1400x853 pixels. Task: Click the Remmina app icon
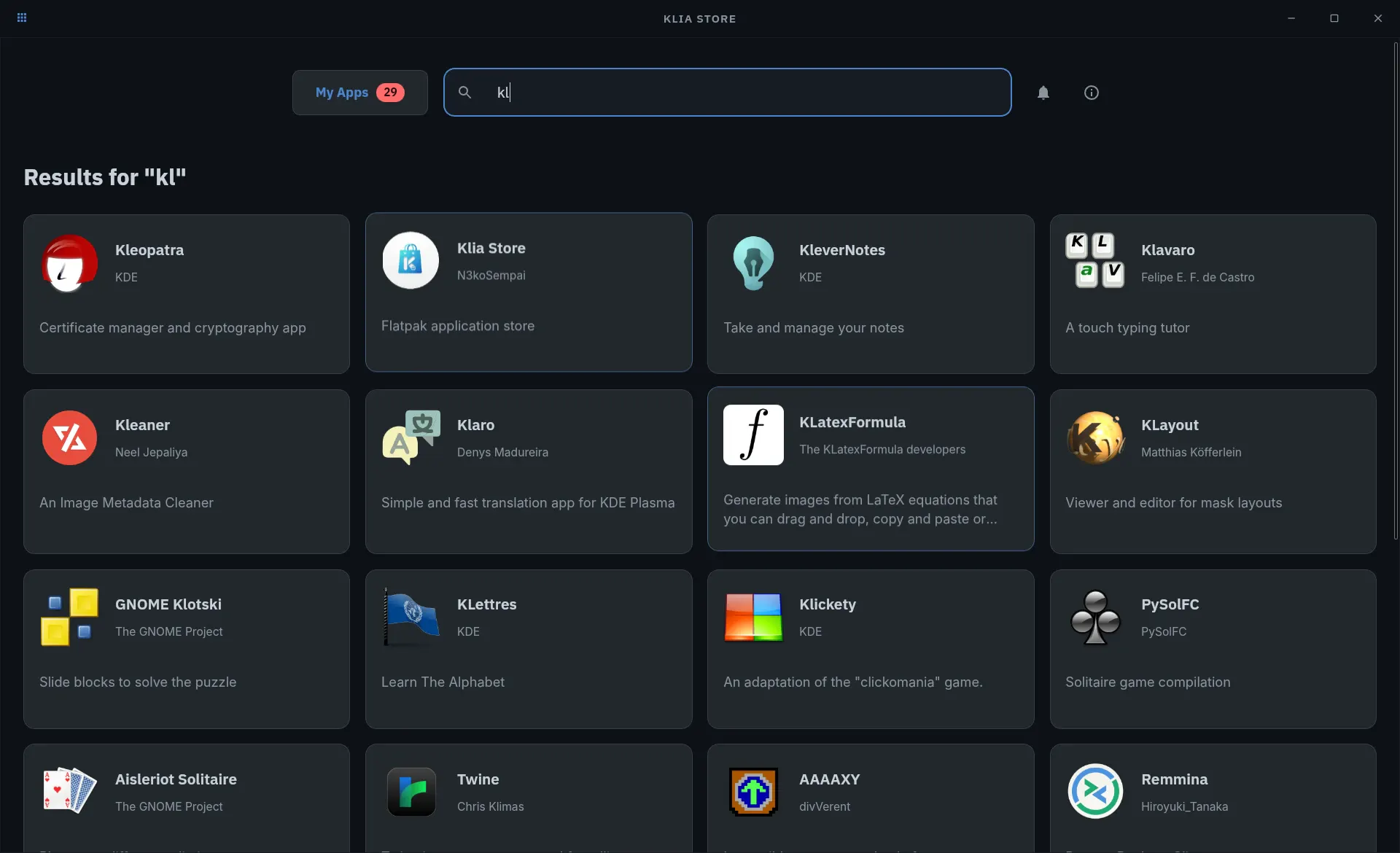point(1095,791)
